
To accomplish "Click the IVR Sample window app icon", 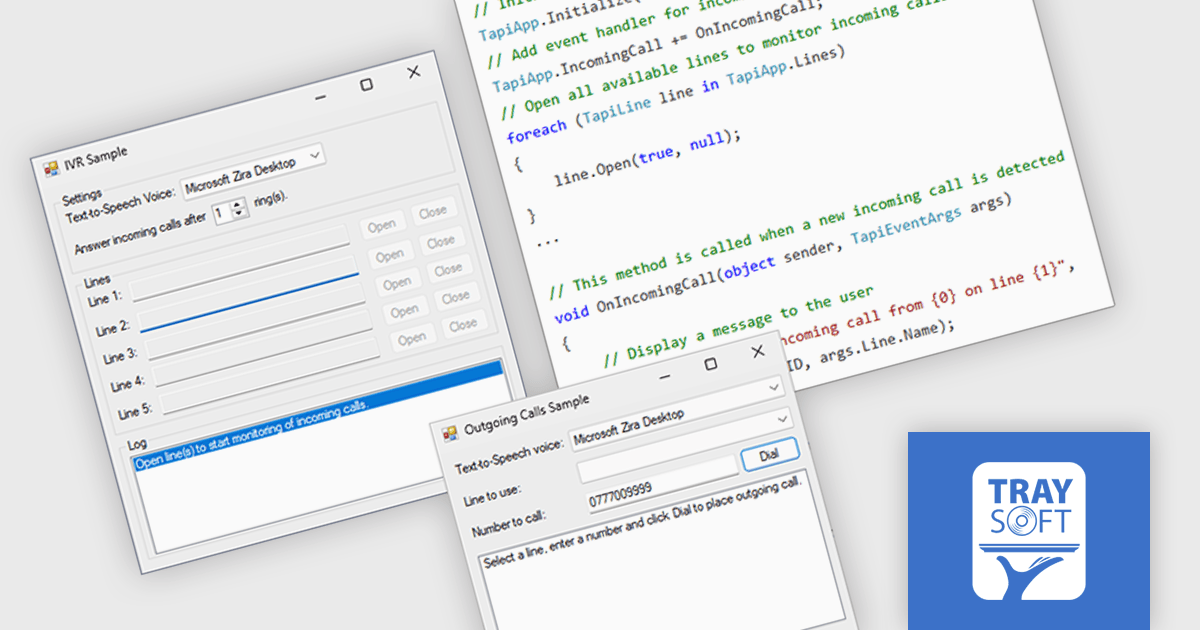I will [51, 167].
